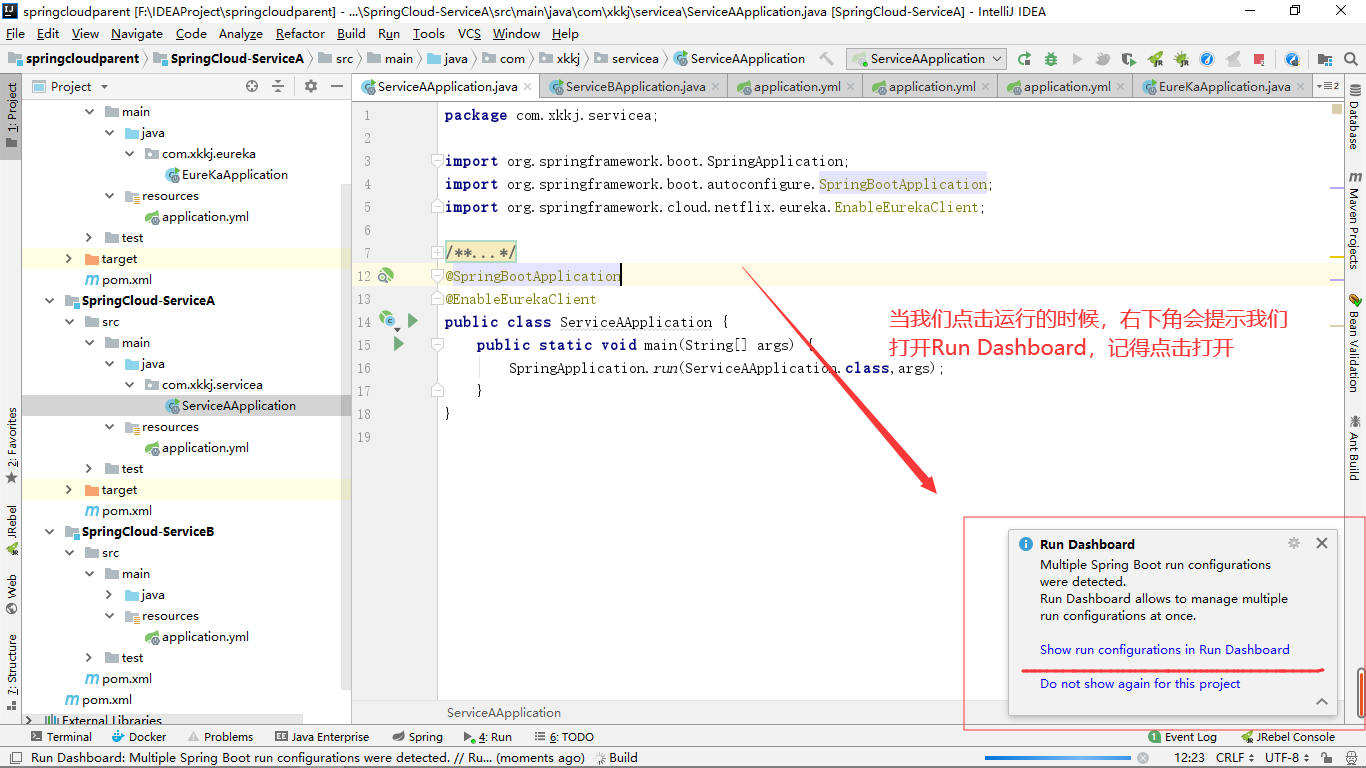The width and height of the screenshot is (1366, 768).
Task: Open the ServiceAApplication run configuration dropdown
Action: point(927,59)
